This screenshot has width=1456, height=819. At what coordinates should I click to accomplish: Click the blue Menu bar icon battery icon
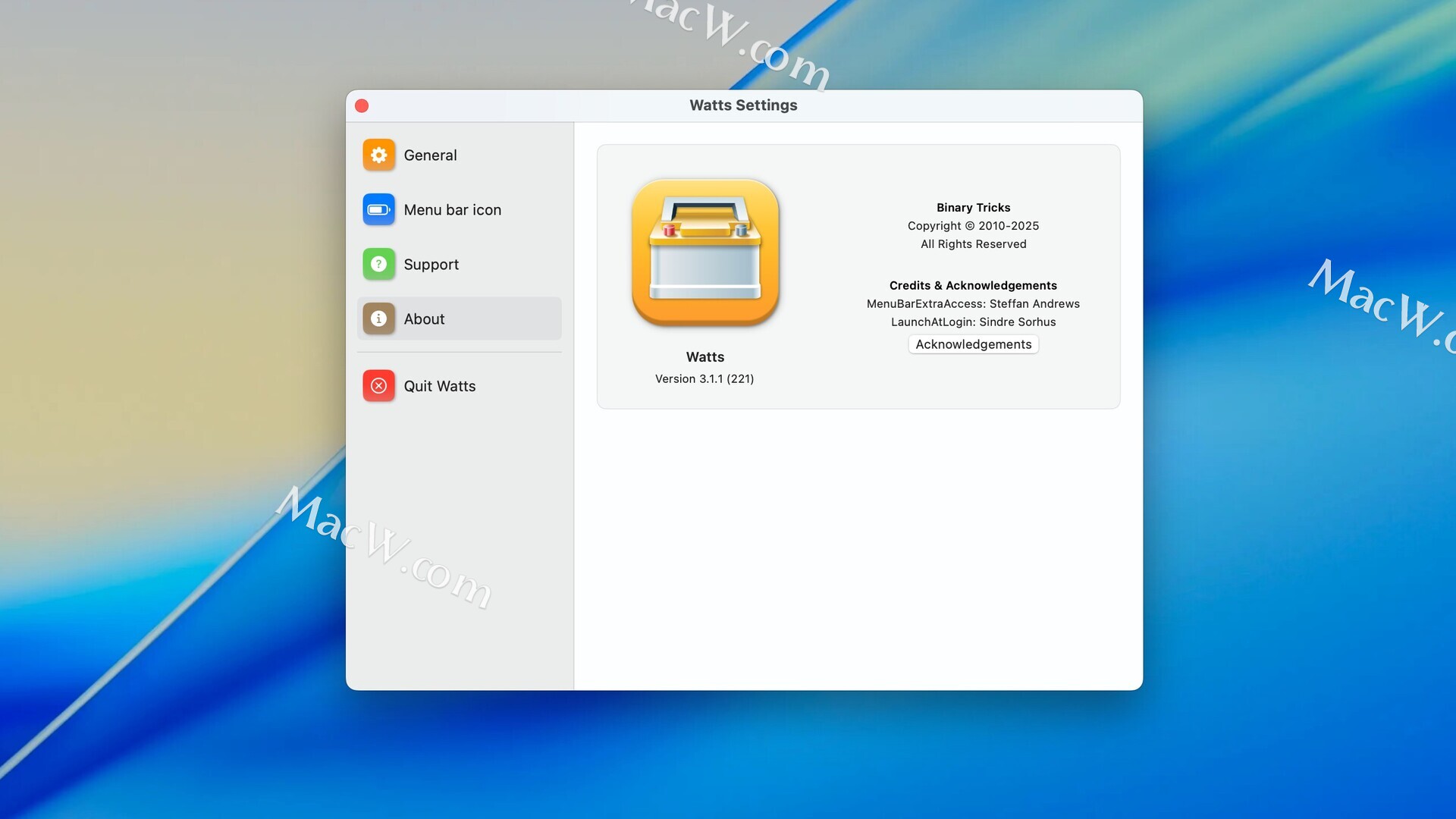[x=378, y=210]
